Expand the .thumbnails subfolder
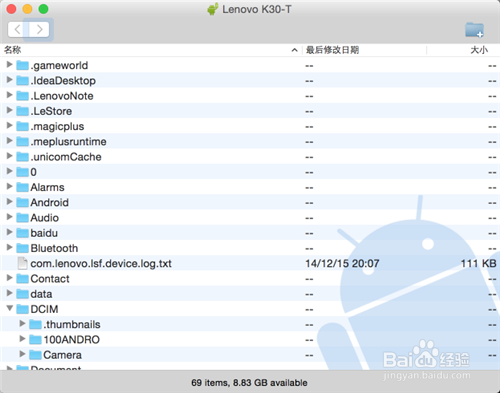This screenshot has width=500, height=393. click(22, 324)
